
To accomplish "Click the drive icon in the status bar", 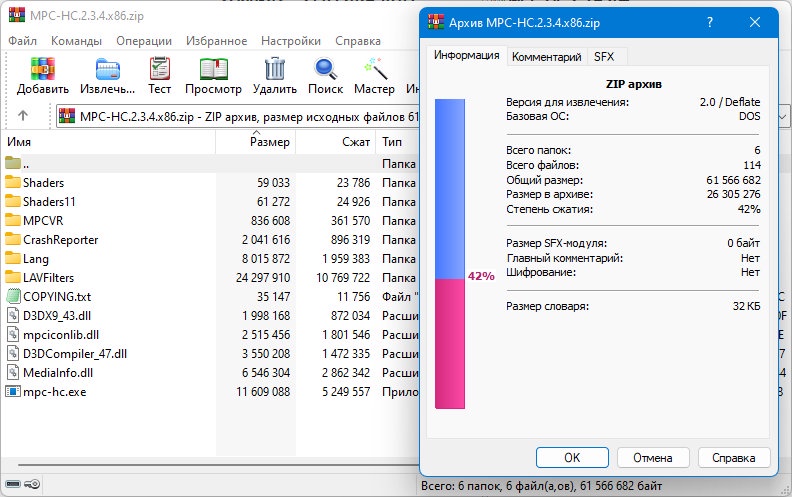I will pyautogui.click(x=13, y=484).
